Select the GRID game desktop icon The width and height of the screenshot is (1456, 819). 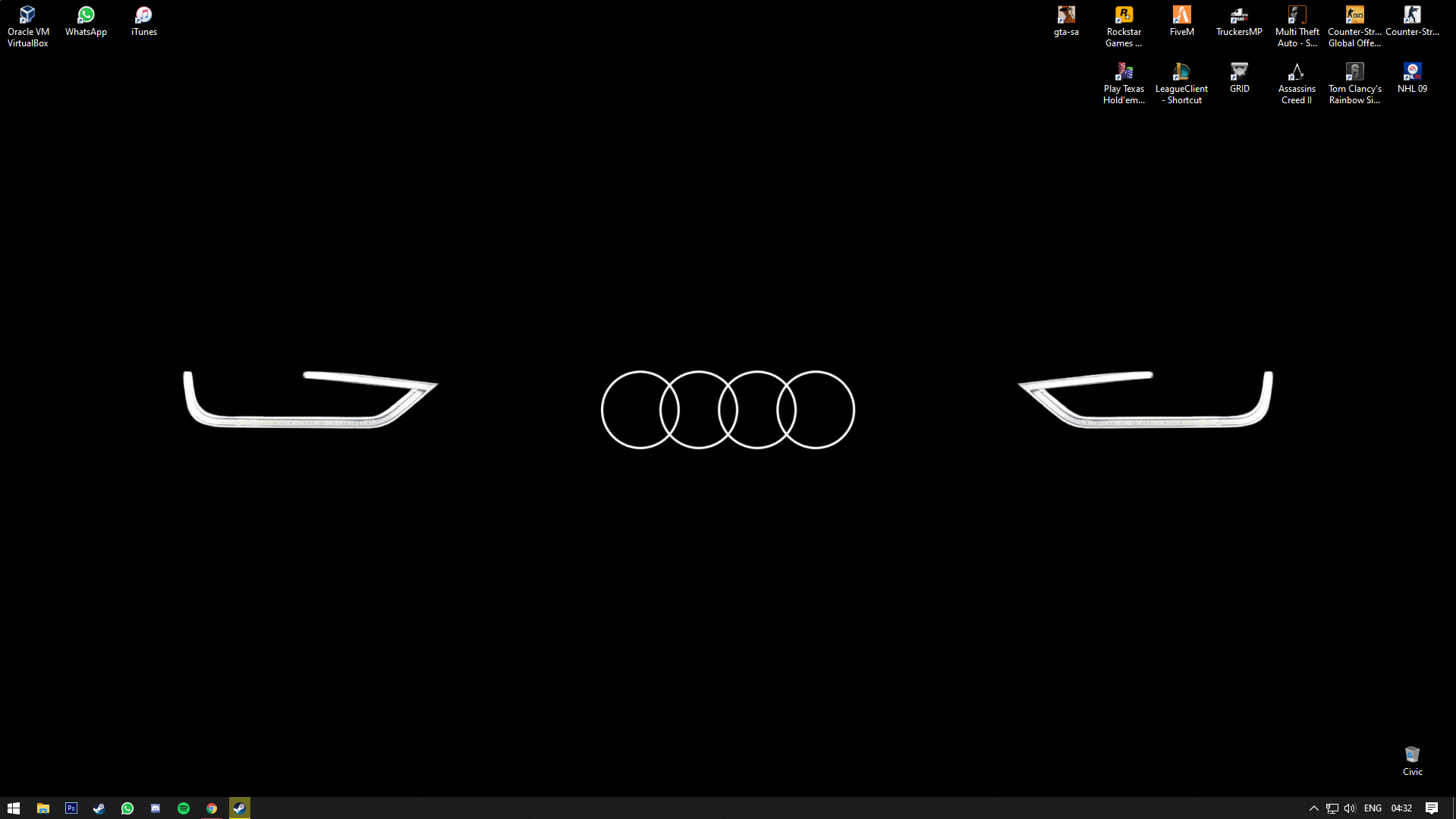(1239, 78)
